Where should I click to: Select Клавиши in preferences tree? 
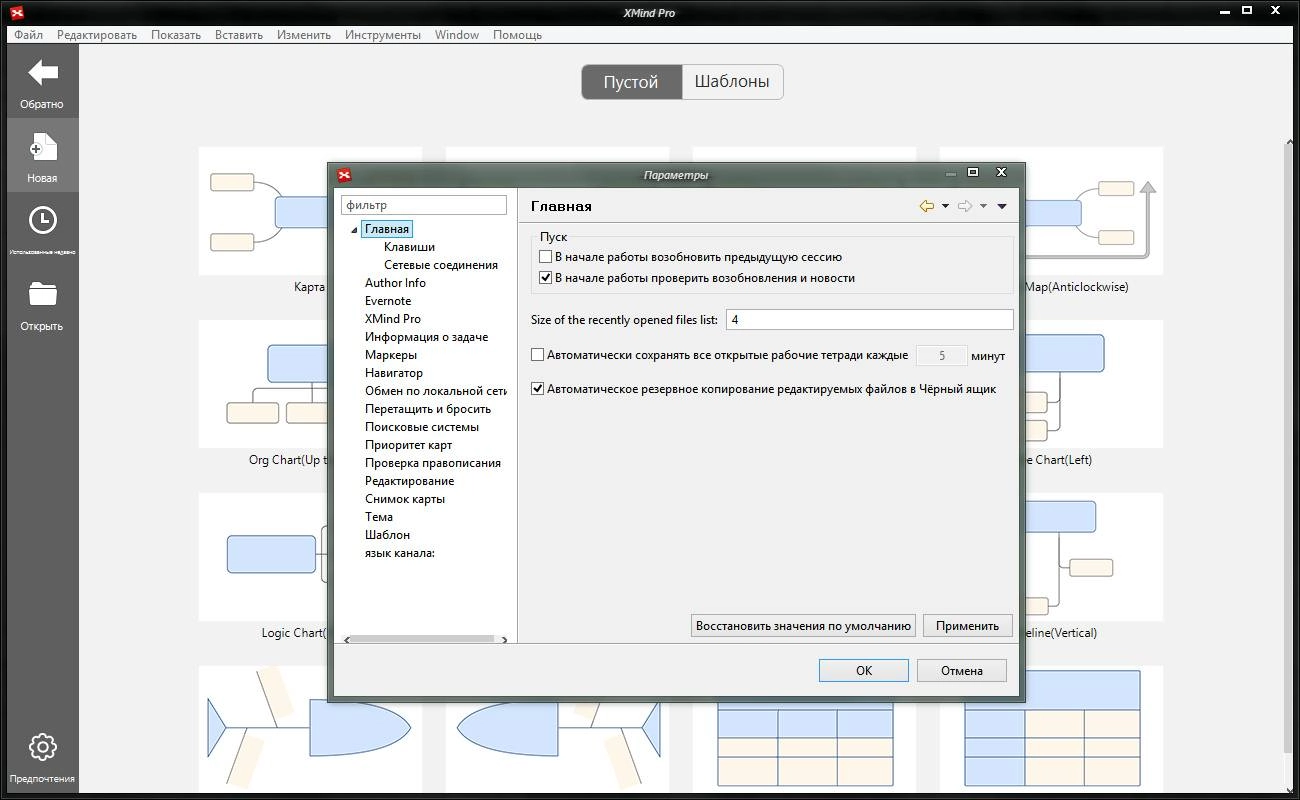pos(409,247)
